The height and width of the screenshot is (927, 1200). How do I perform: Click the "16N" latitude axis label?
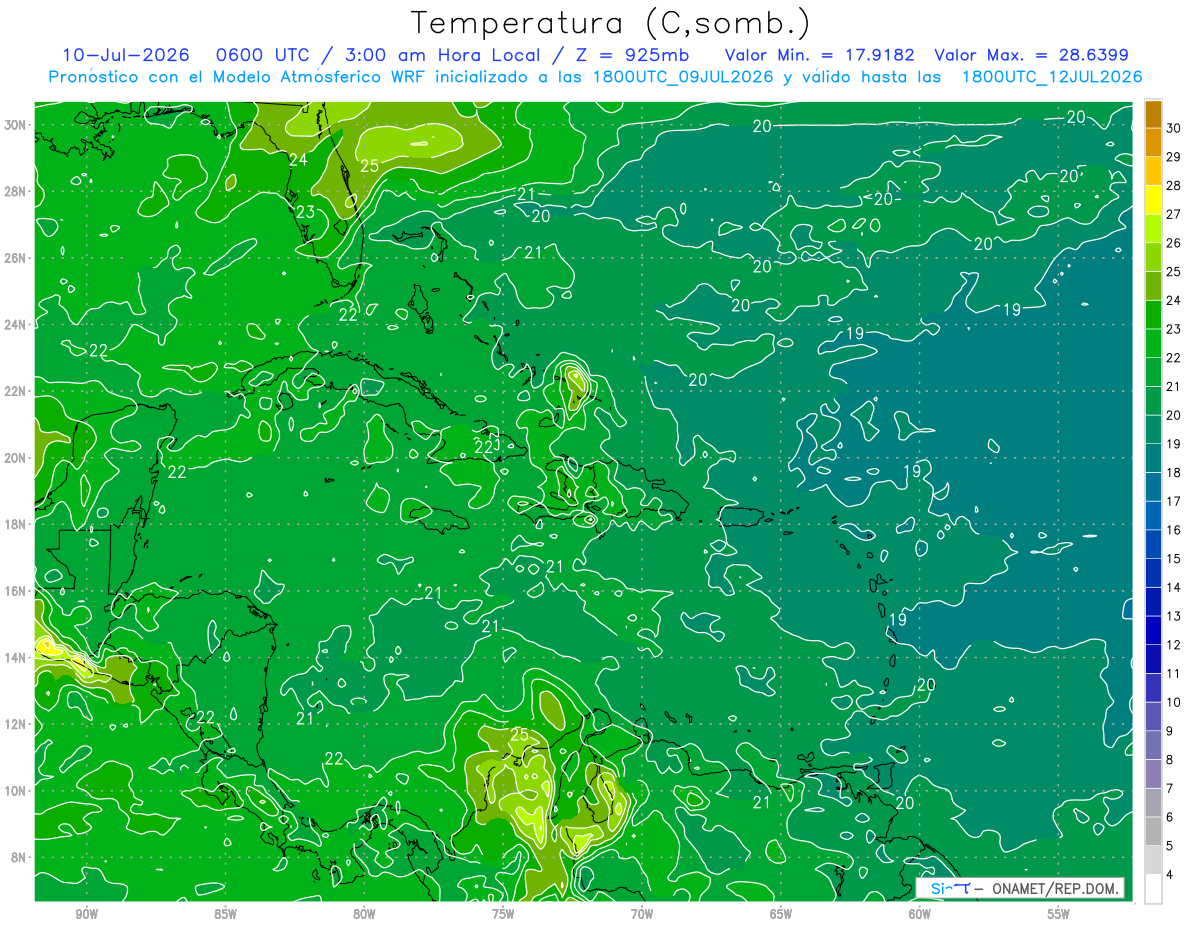pos(16,591)
